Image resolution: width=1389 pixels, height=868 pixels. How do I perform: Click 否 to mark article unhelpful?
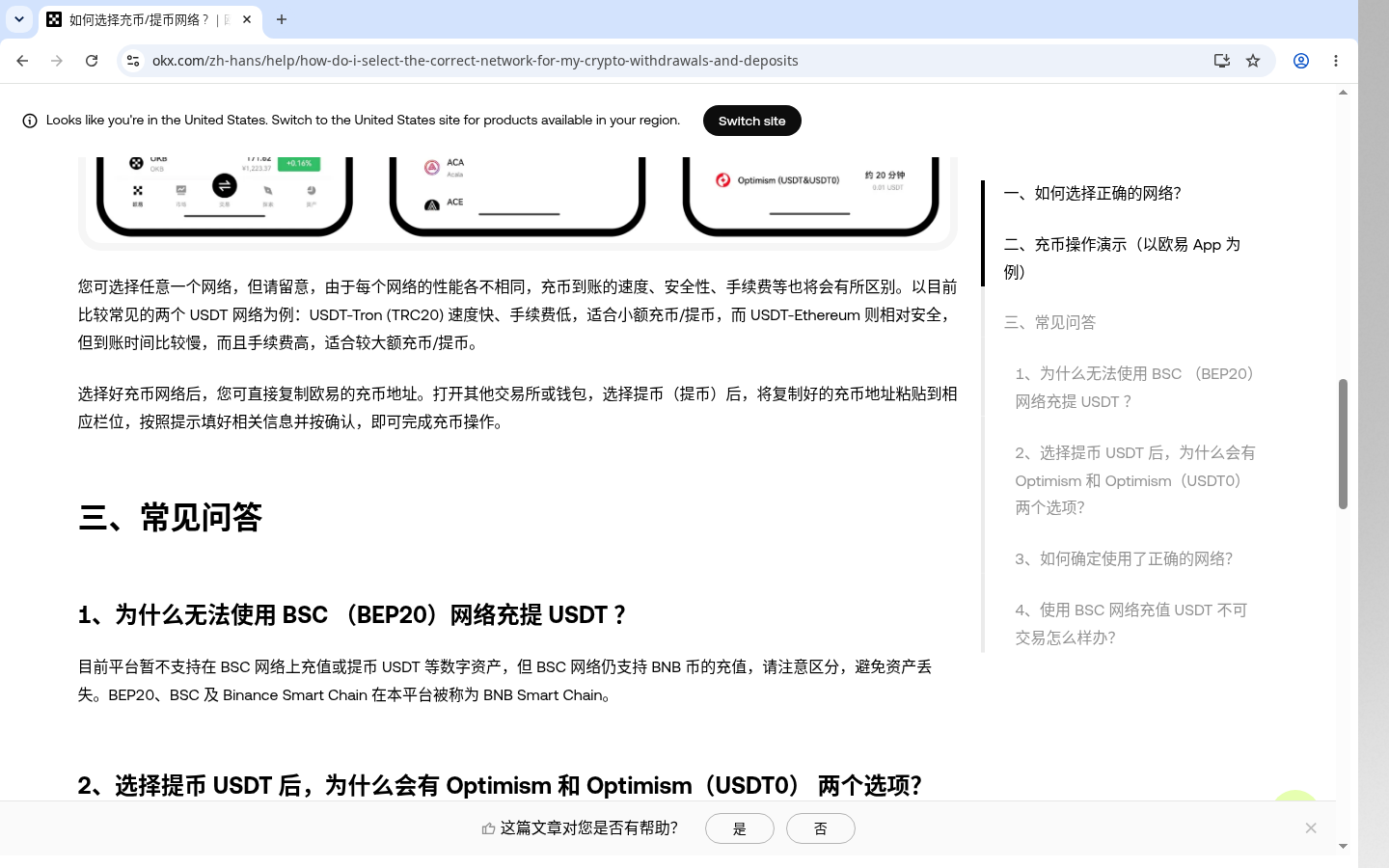pos(821,828)
